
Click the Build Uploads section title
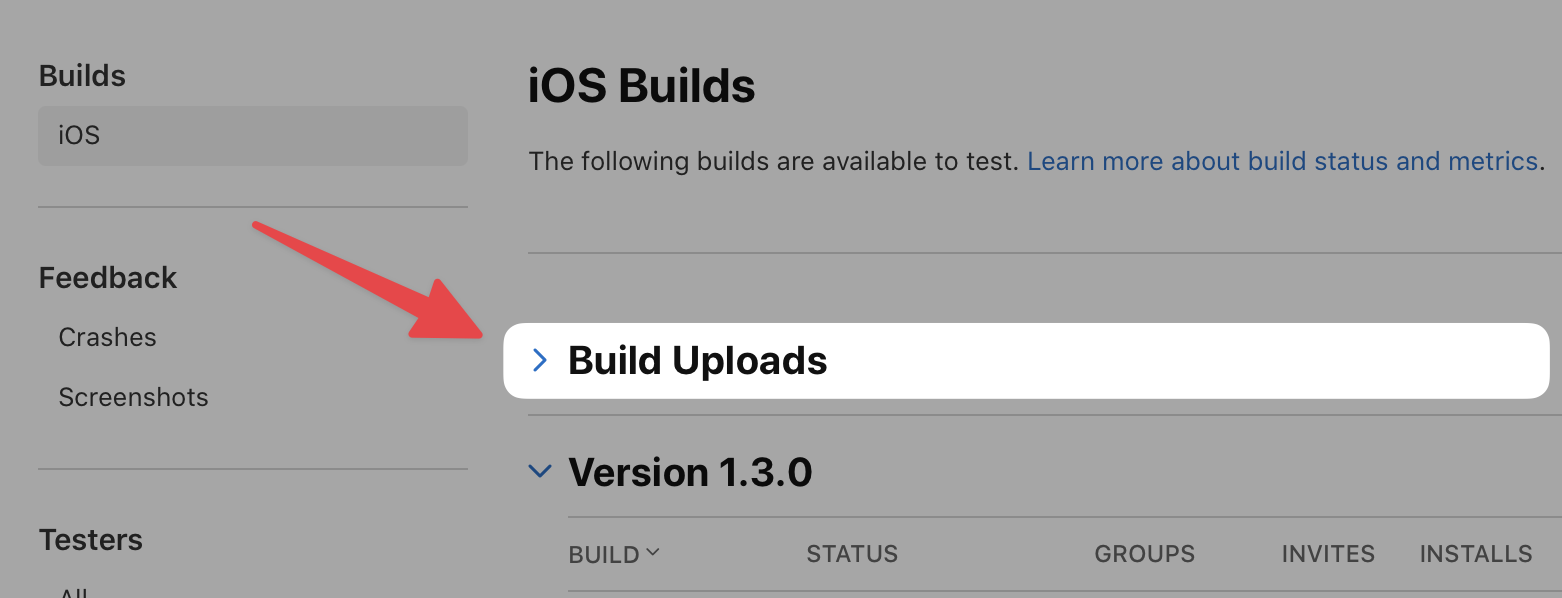[x=697, y=360]
